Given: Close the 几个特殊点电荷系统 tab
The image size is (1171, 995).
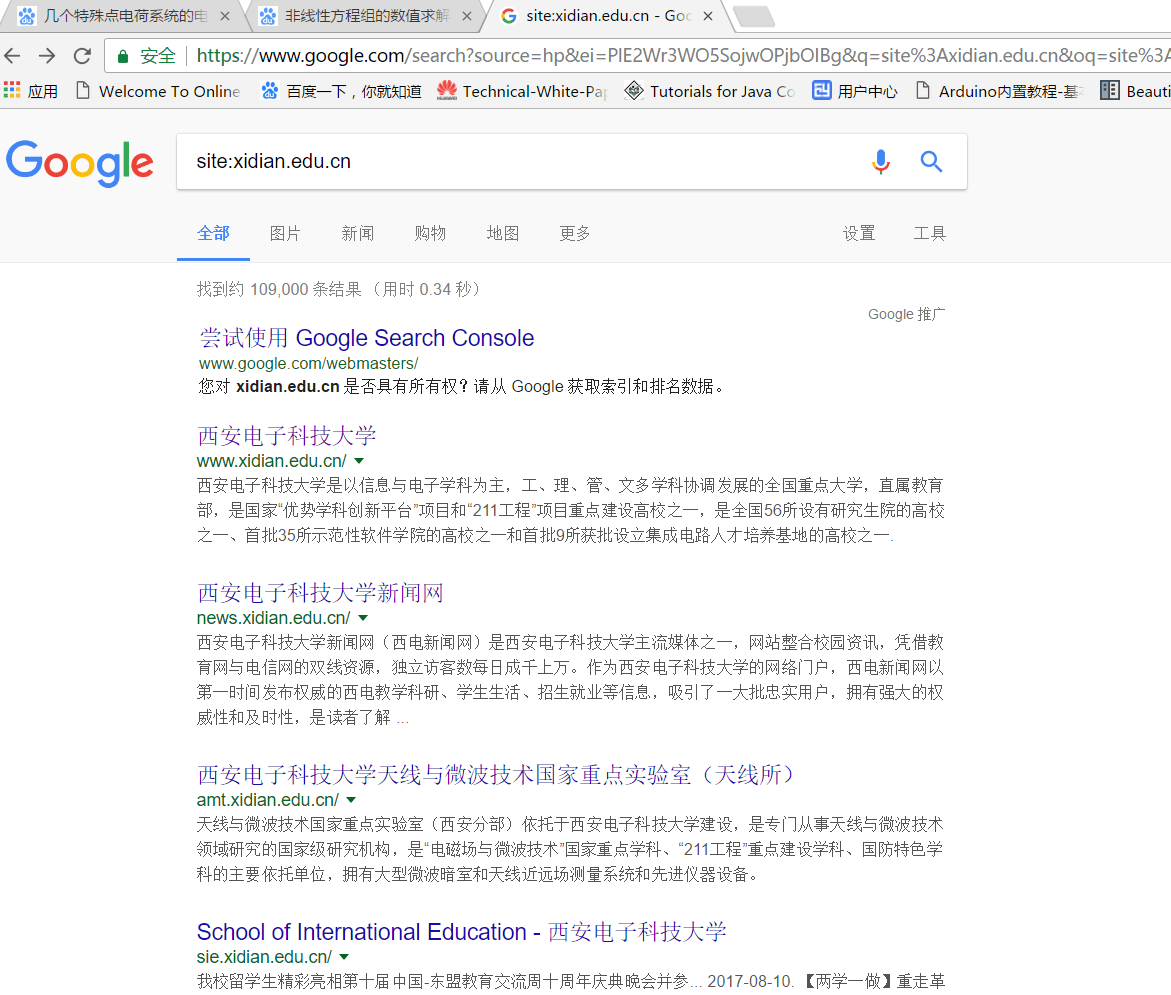Looking at the screenshot, I should pos(225,16).
